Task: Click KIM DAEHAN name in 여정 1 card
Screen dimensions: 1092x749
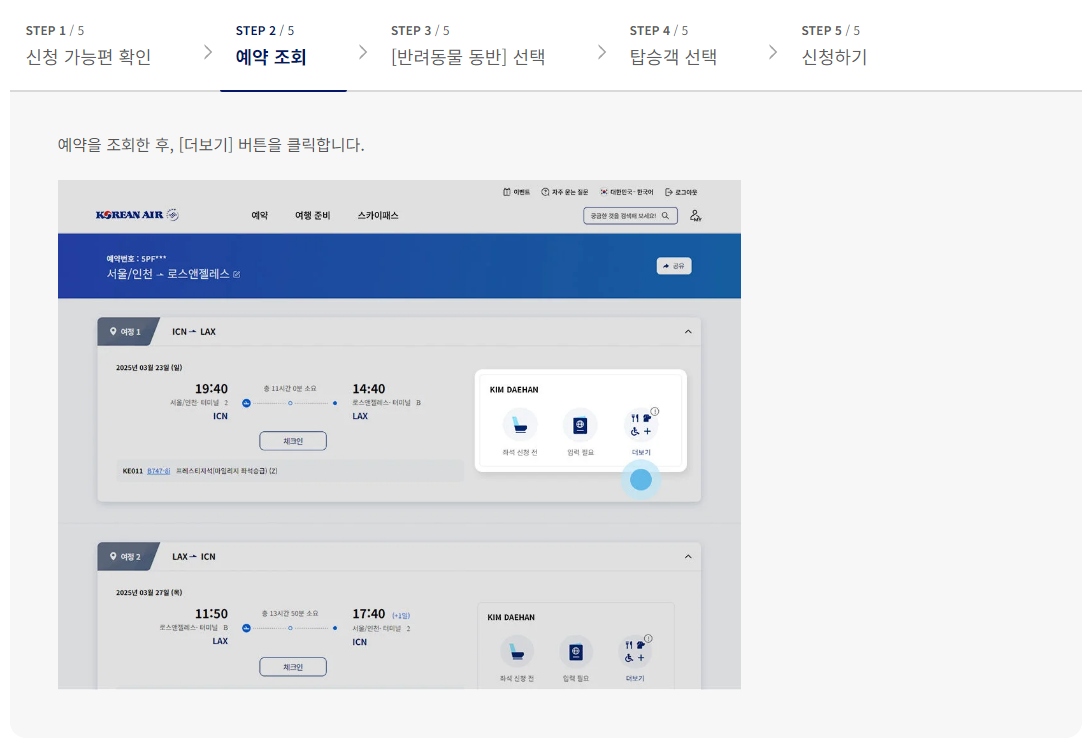Action: (x=514, y=389)
